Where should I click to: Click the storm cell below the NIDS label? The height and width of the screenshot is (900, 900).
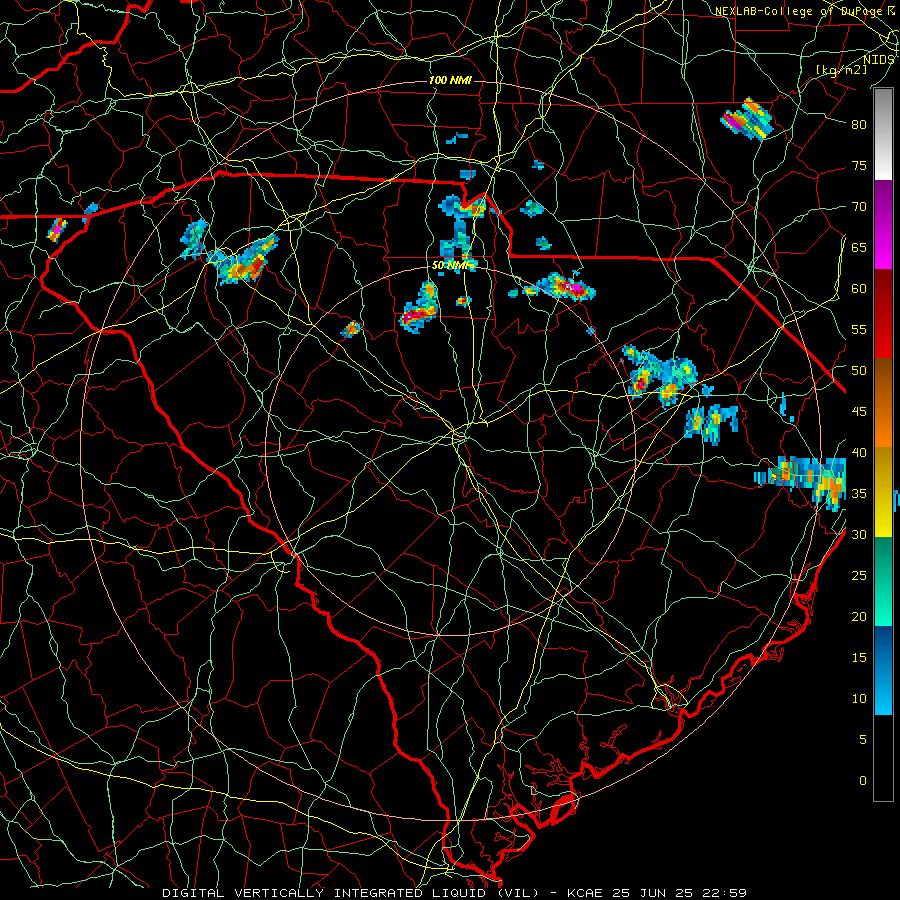point(747,119)
